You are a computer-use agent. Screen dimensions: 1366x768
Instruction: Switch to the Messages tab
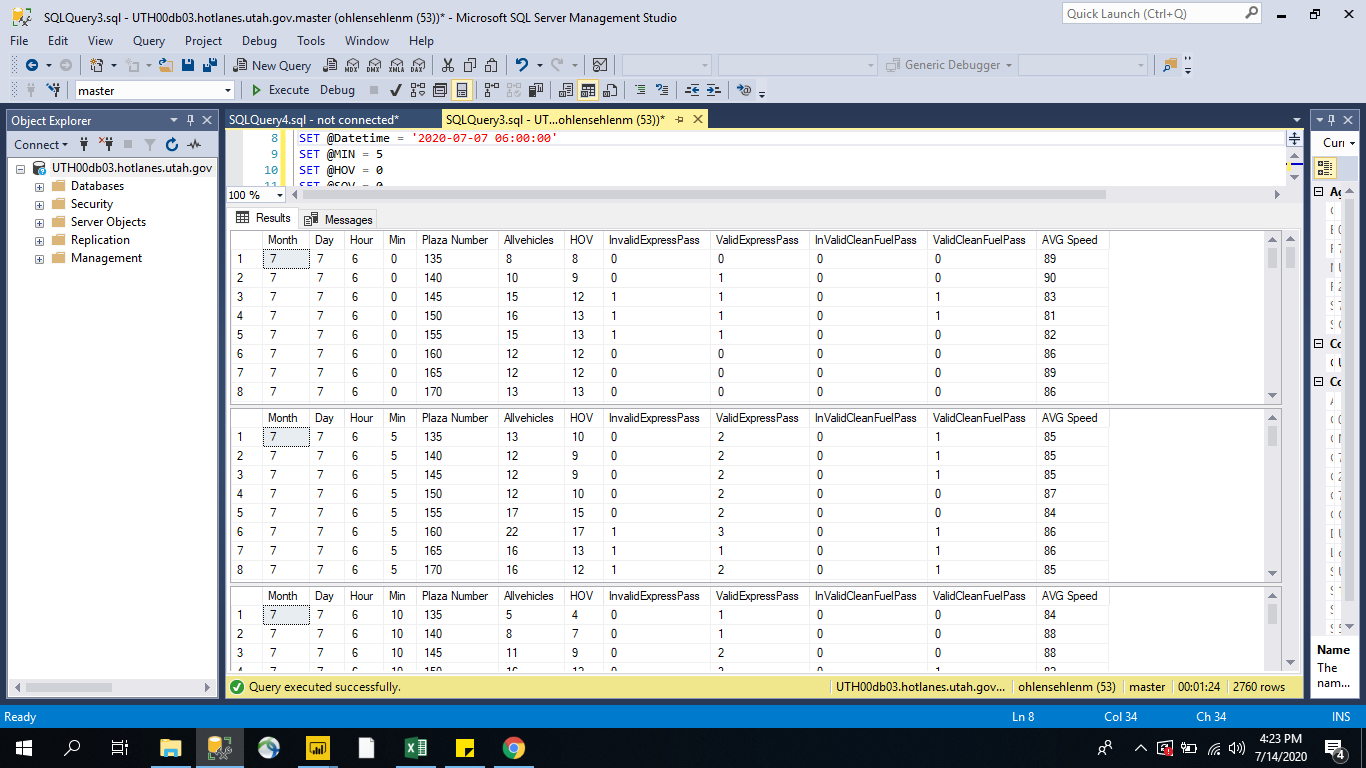click(339, 219)
